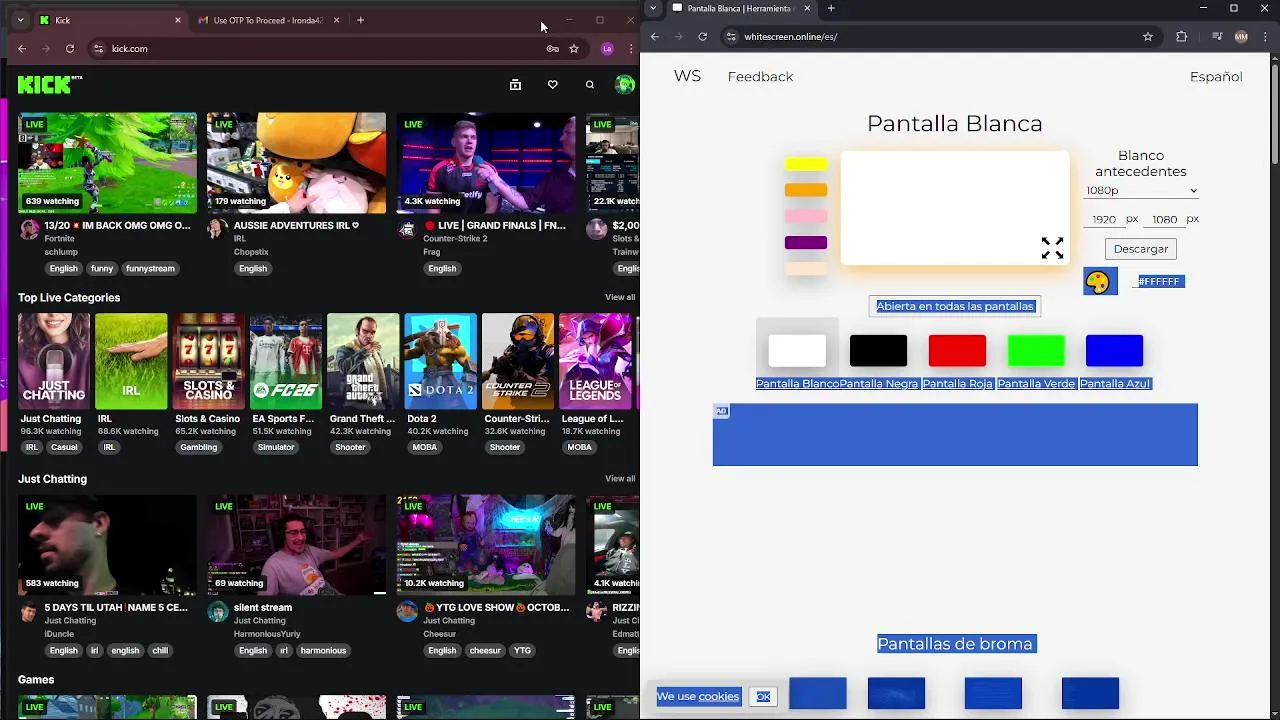Open the Dota 2 category thumbnail
Image resolution: width=1280 pixels, height=720 pixels.
[440, 361]
